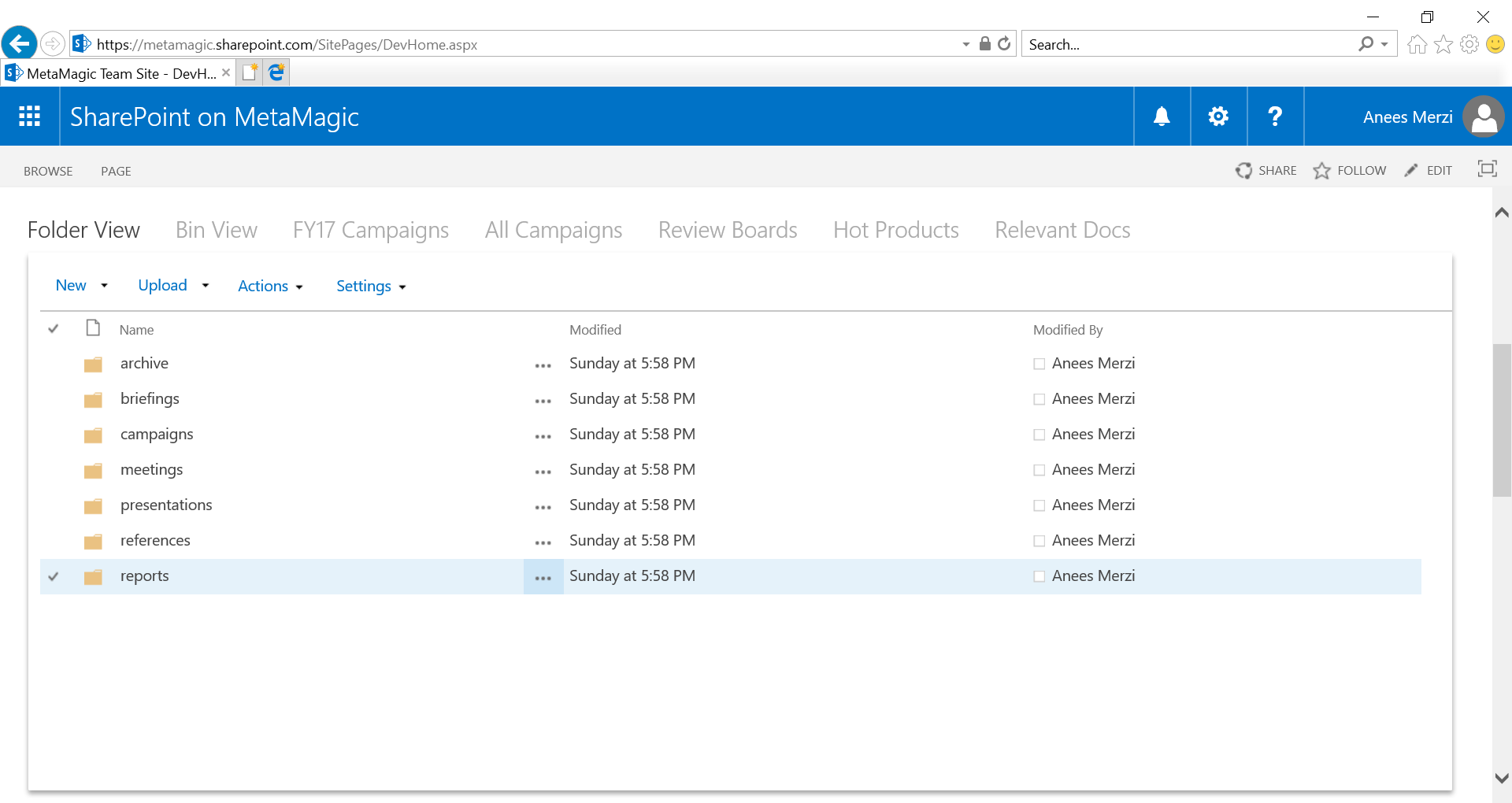Image resolution: width=1512 pixels, height=803 pixels.
Task: Open the SharePoint app launcher grid
Action: [x=30, y=117]
